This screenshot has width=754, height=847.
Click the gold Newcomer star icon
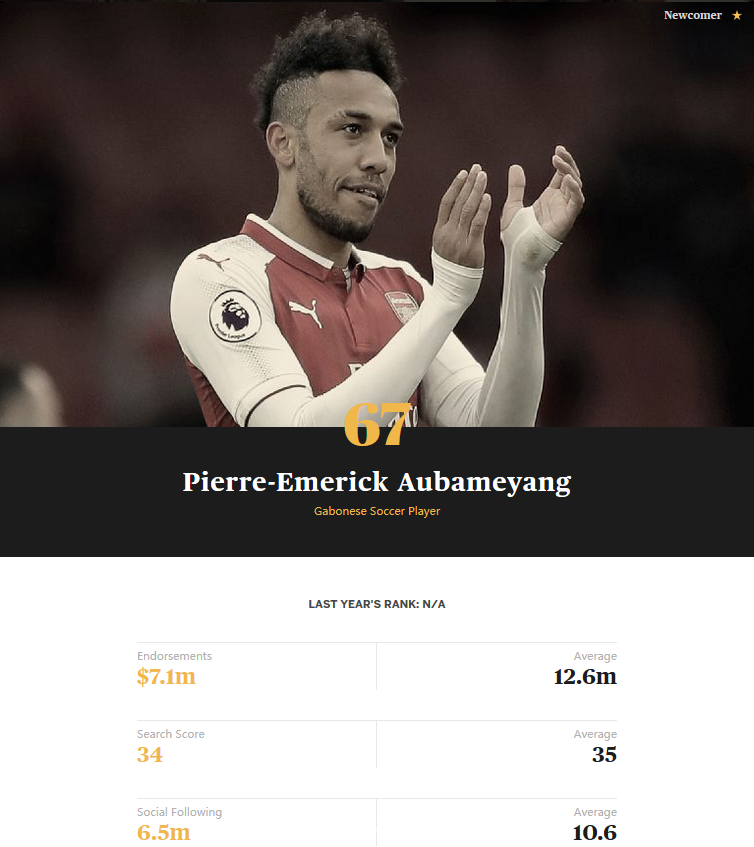pyautogui.click(x=737, y=15)
